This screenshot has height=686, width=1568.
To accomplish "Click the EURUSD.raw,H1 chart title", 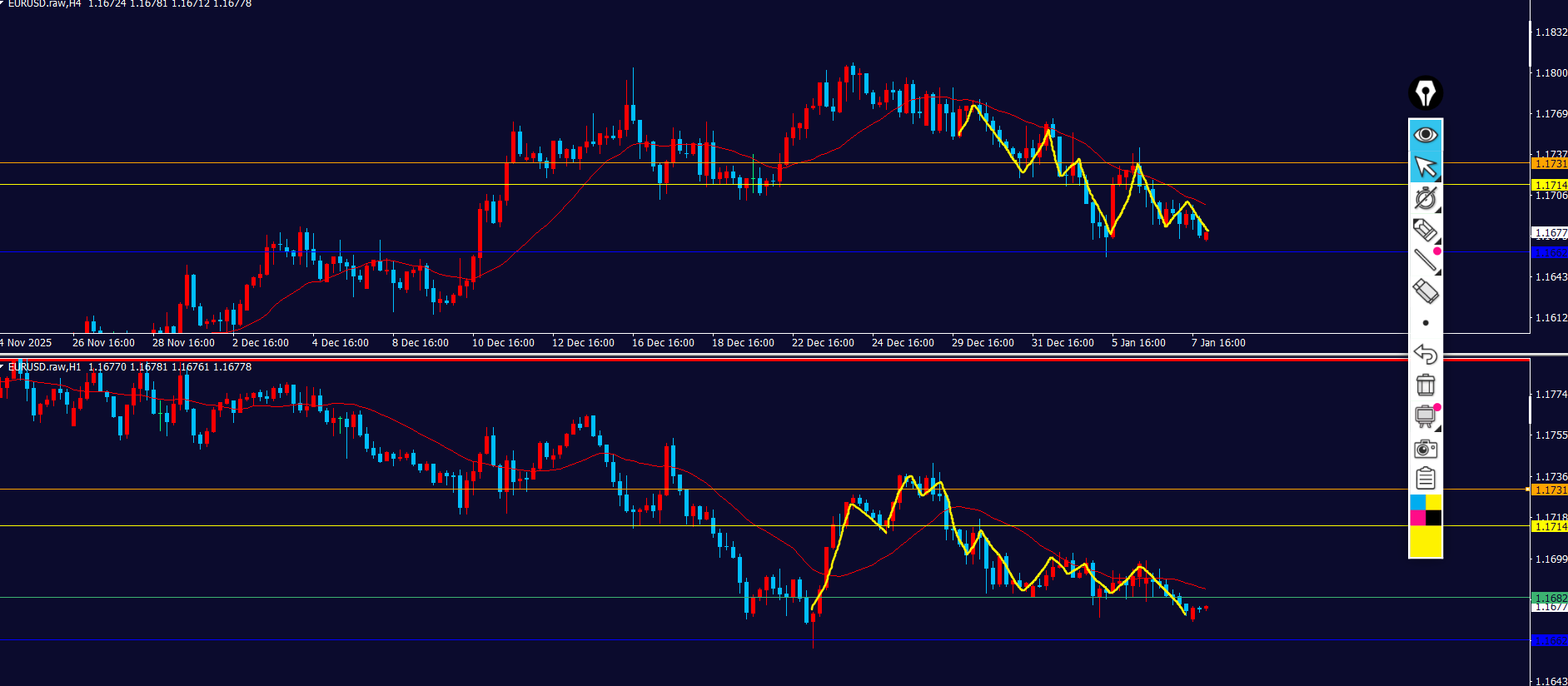I will coord(45,367).
